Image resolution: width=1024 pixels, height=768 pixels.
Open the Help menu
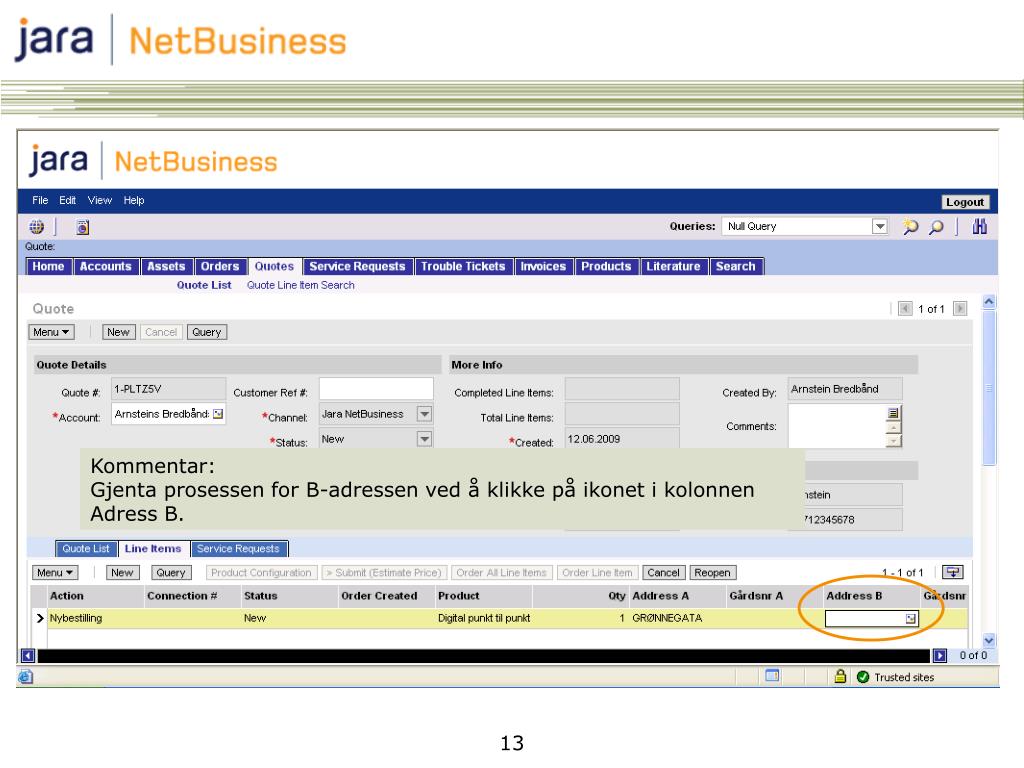[134, 200]
